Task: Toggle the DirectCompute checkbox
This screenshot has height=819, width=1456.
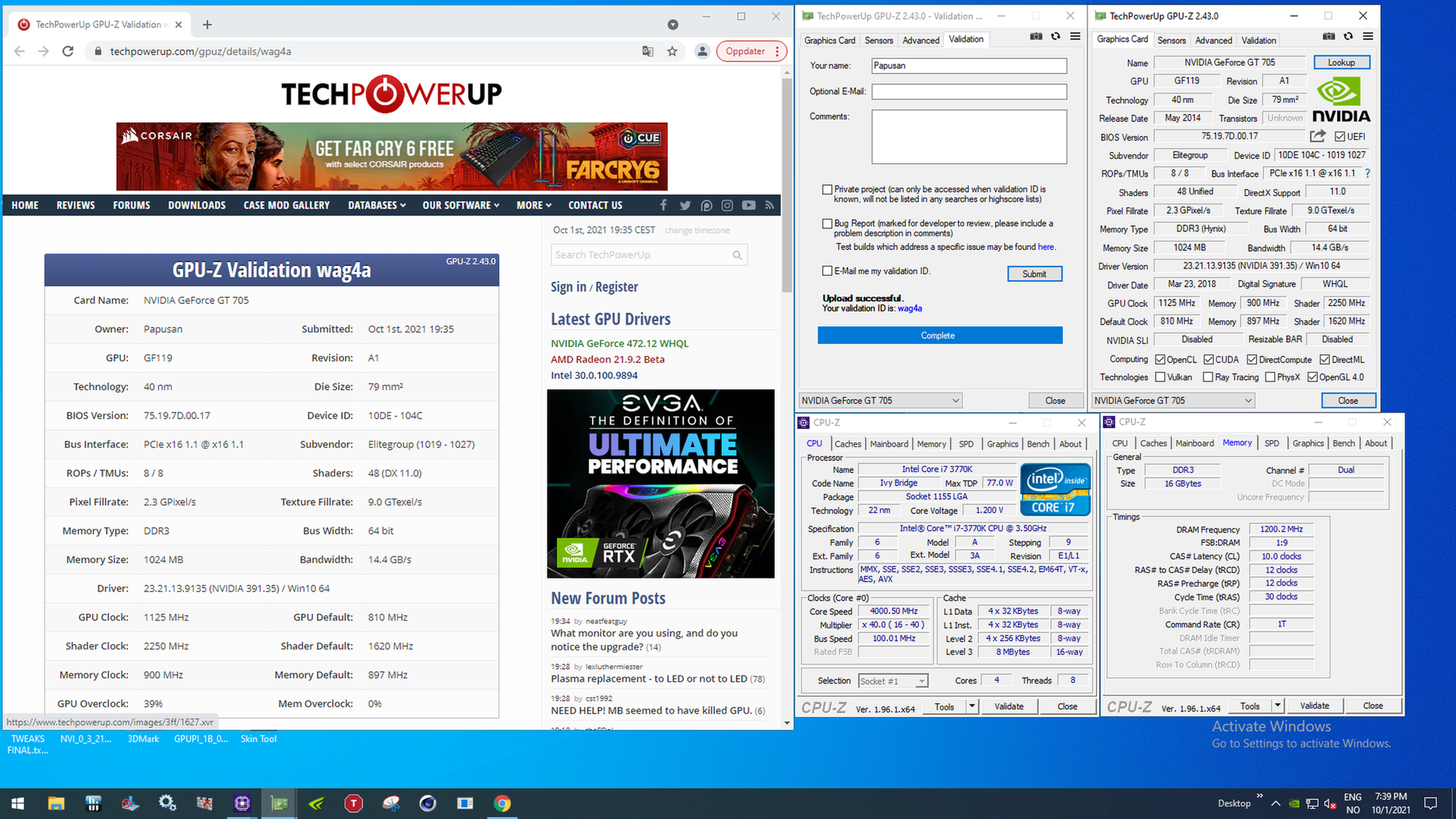Action: [x=1252, y=359]
